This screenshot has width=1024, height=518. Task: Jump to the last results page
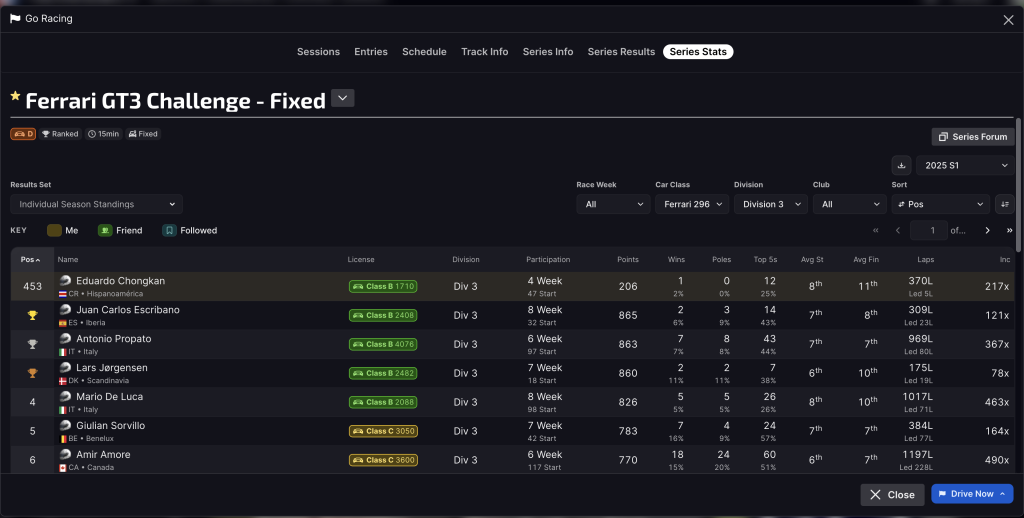[1009, 230]
